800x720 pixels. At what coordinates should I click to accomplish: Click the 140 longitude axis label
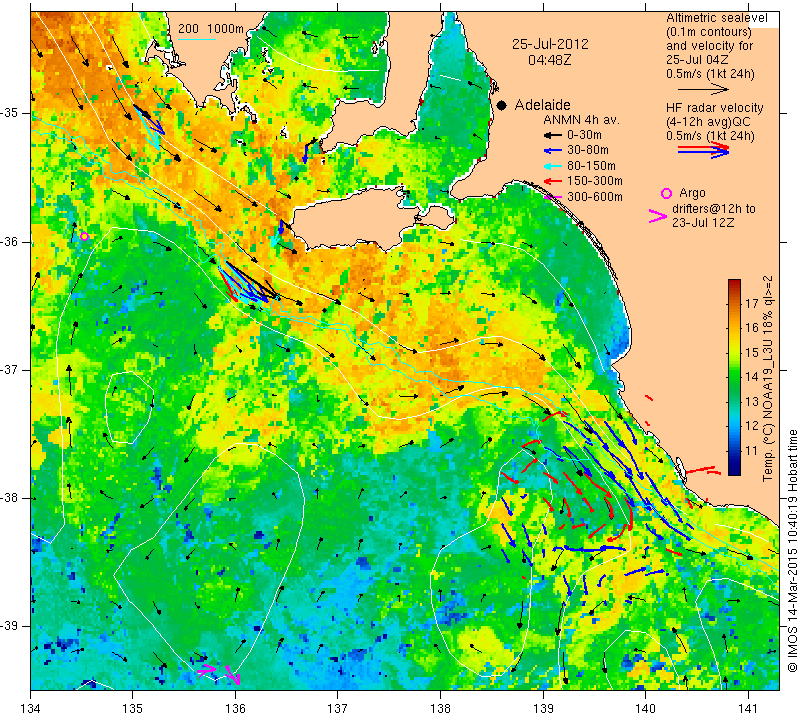pyautogui.click(x=645, y=709)
